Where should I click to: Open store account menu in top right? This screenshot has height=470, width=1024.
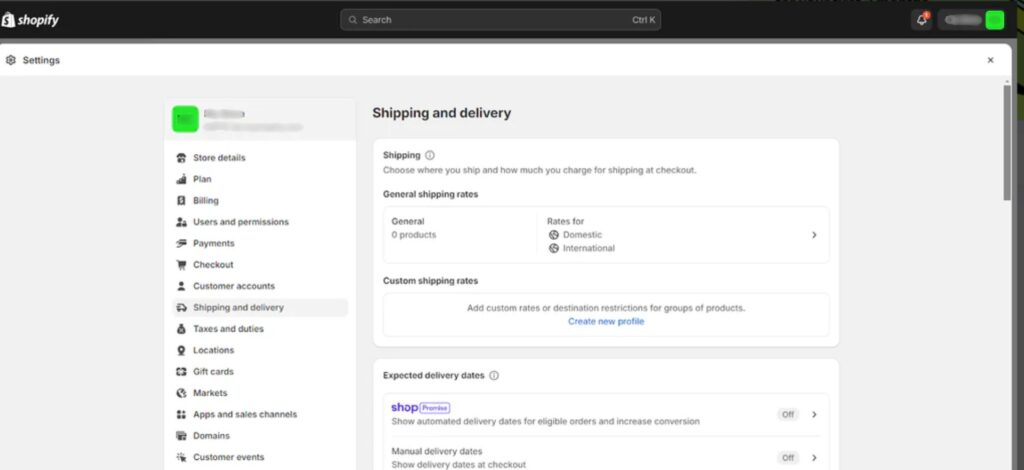[x=970, y=19]
